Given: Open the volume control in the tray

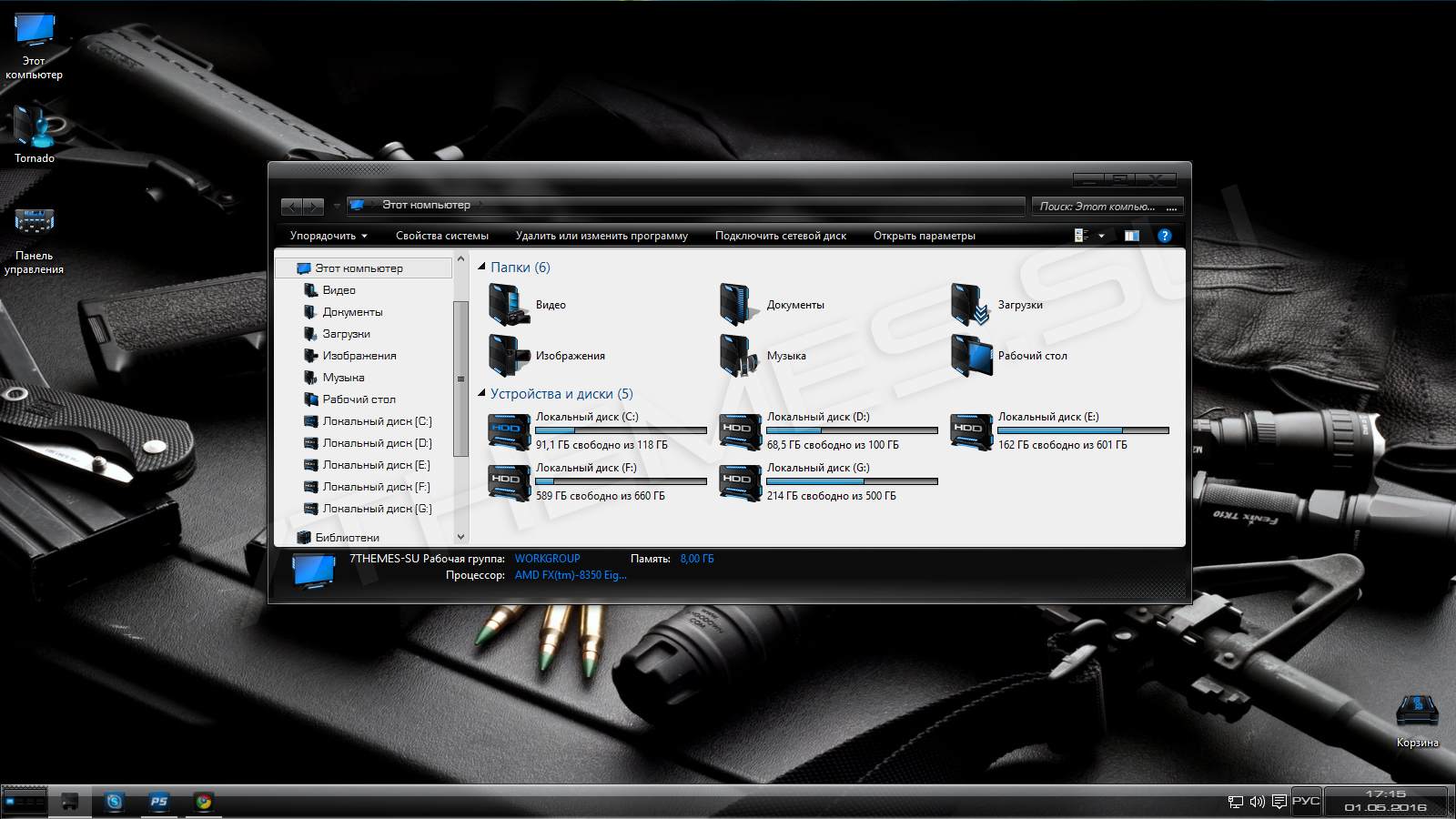Looking at the screenshot, I should point(1258,802).
